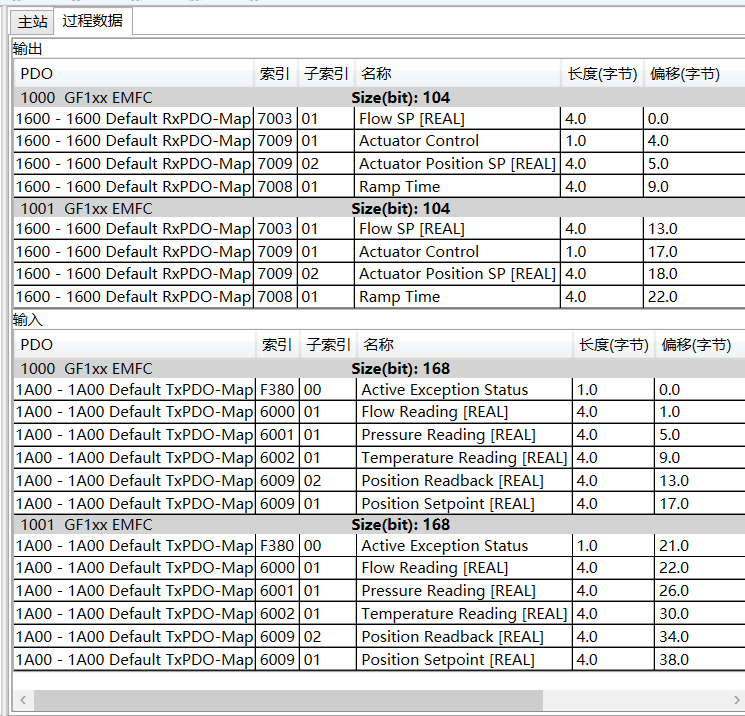The image size is (745, 716).
Task: Click offset value 38.0 cell
Action: pyautogui.click(x=674, y=660)
